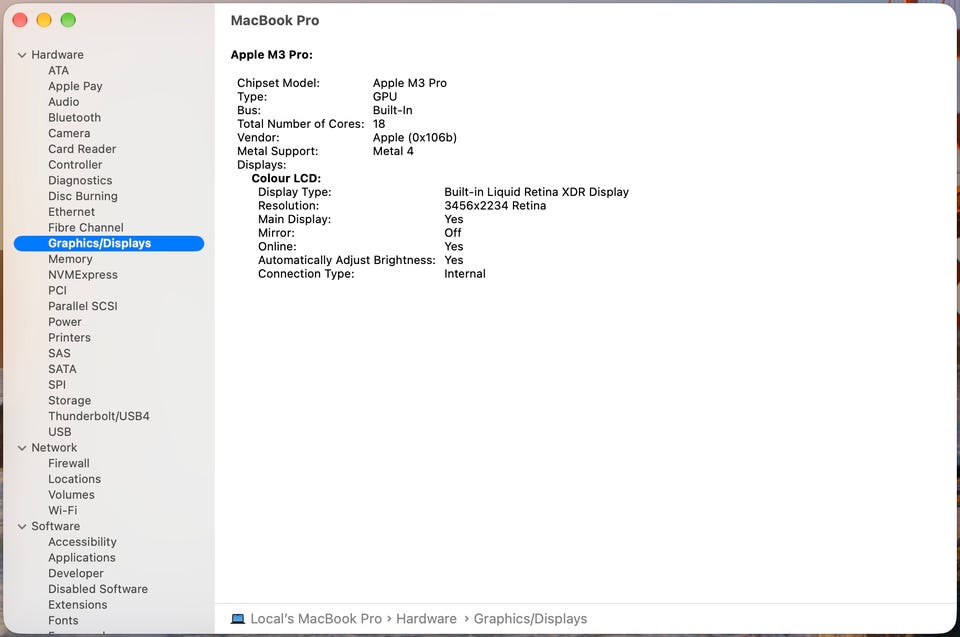960x637 pixels.
Task: Click the Metal 4 support value
Action: tap(393, 151)
